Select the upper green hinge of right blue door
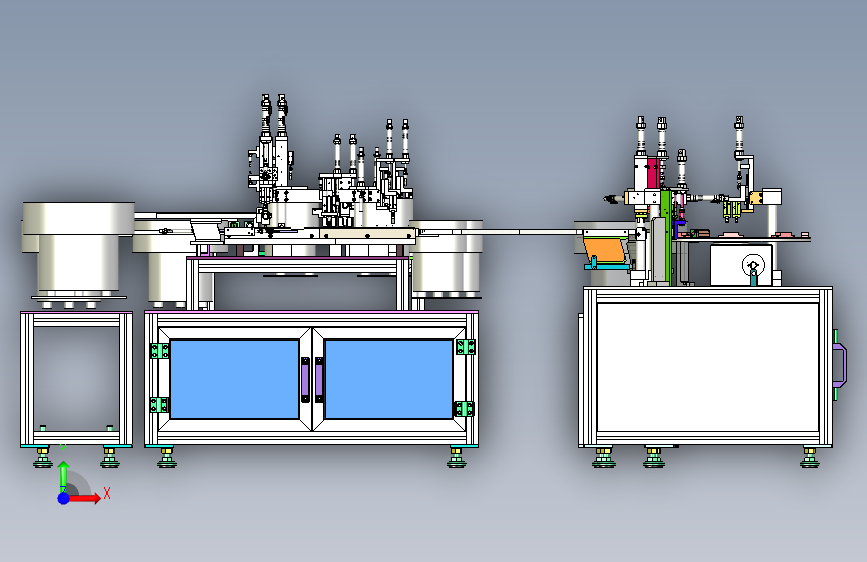 coord(465,347)
